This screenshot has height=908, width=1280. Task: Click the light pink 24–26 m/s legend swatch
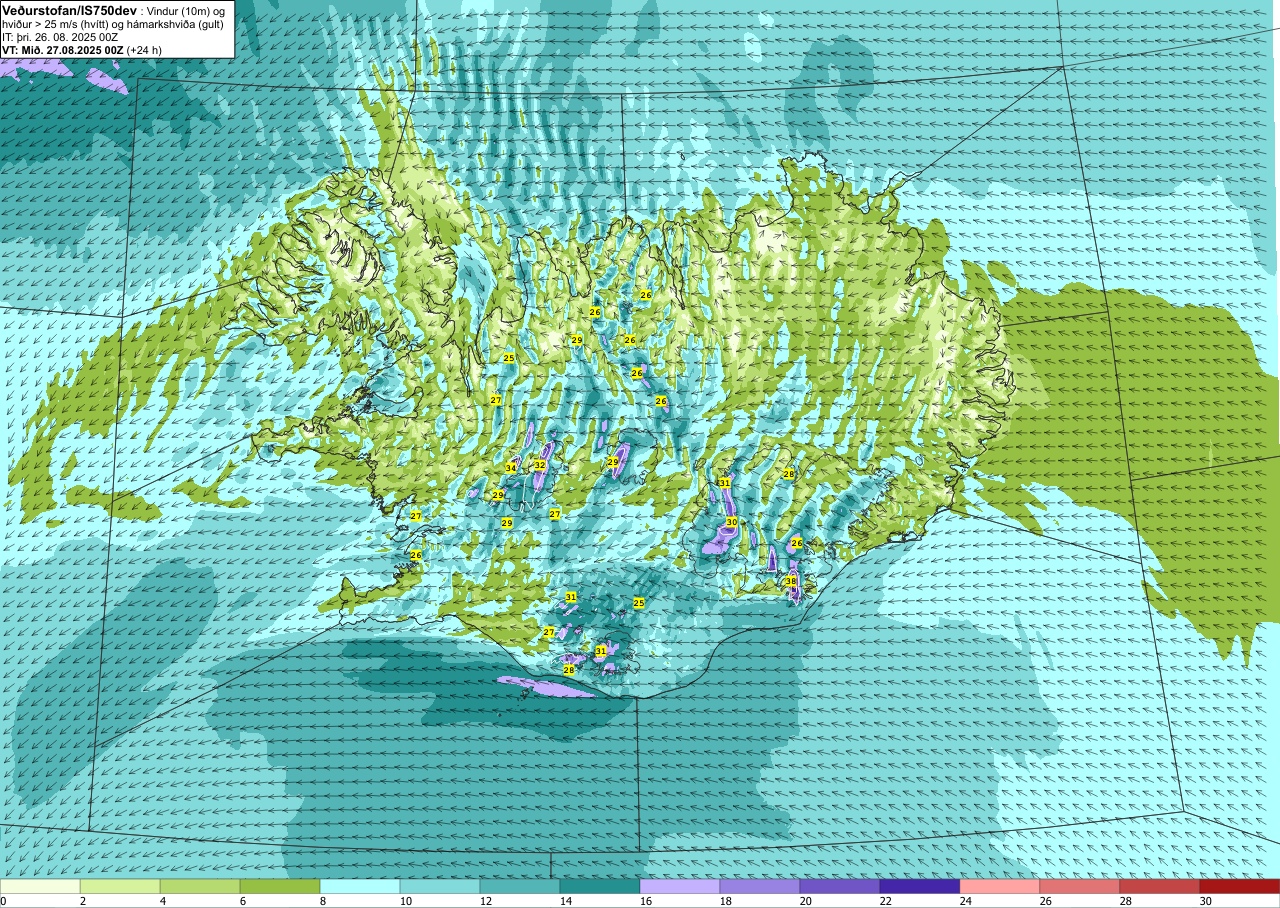[1000, 886]
